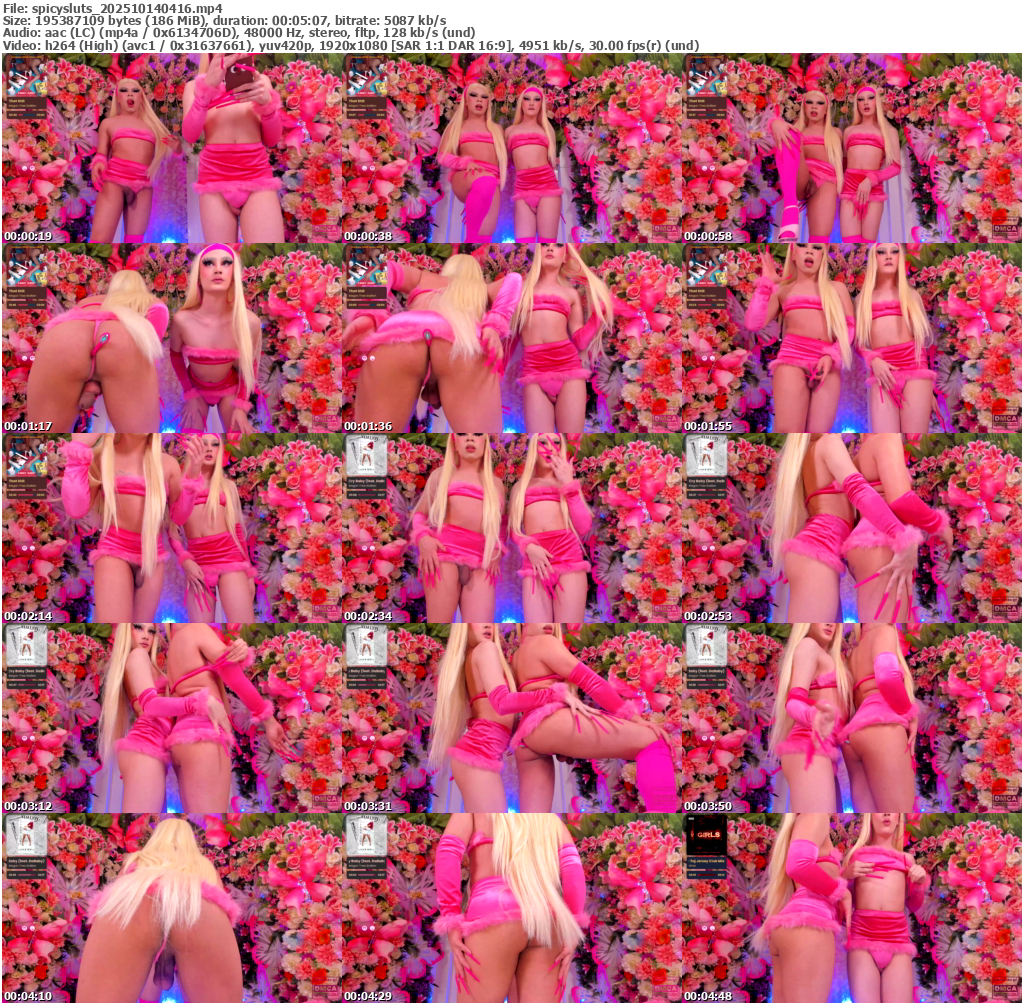Click the thumbnail marked 00:02:14
Image resolution: width=1024 pixels, height=1003 pixels.
point(171,528)
